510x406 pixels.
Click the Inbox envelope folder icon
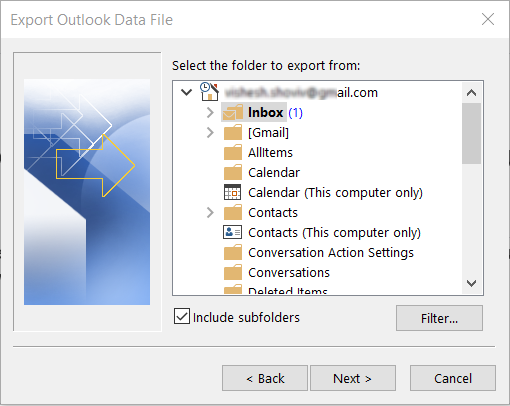pos(233,112)
